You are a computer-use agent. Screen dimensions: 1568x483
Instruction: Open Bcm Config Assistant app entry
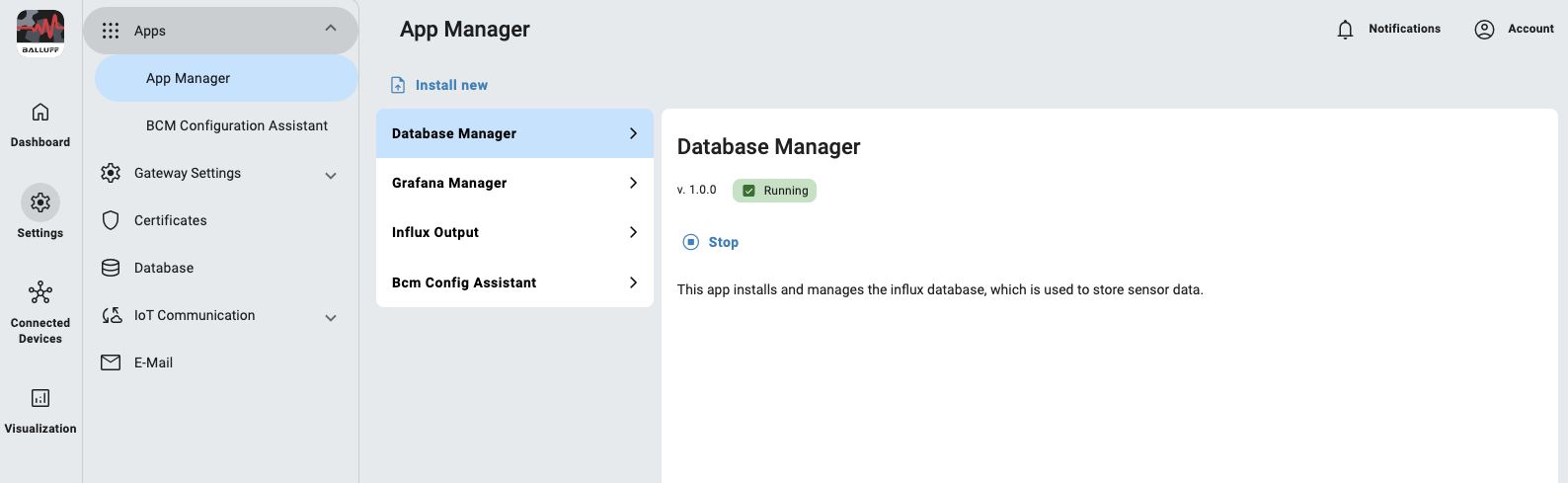[x=514, y=282]
